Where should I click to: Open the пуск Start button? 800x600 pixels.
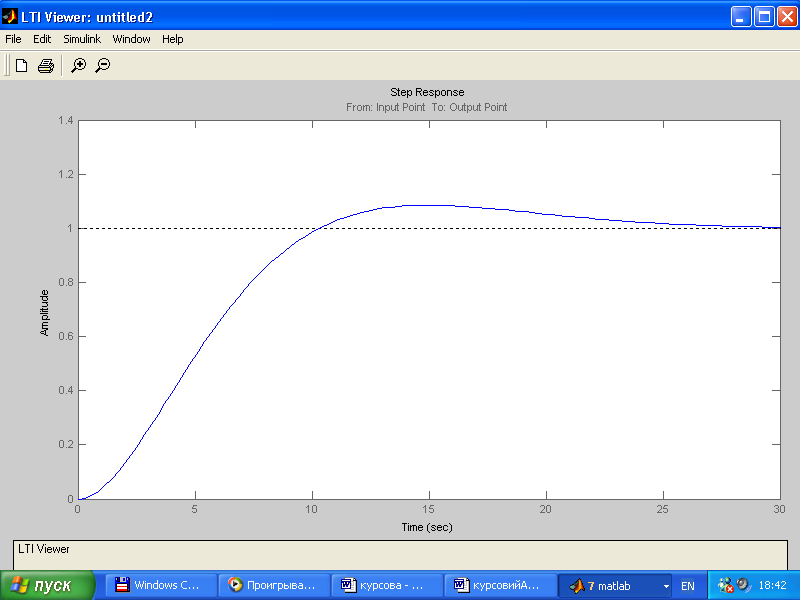coord(47,585)
